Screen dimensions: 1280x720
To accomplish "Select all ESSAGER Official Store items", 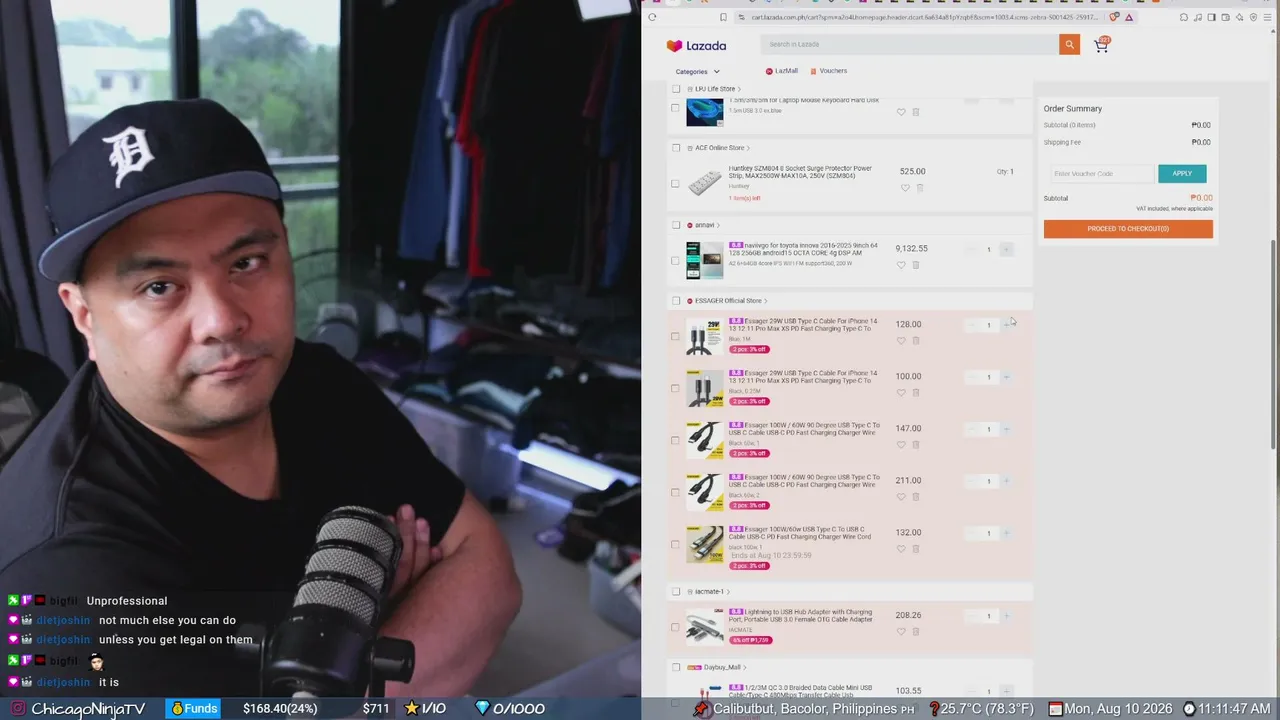I will [x=676, y=301].
